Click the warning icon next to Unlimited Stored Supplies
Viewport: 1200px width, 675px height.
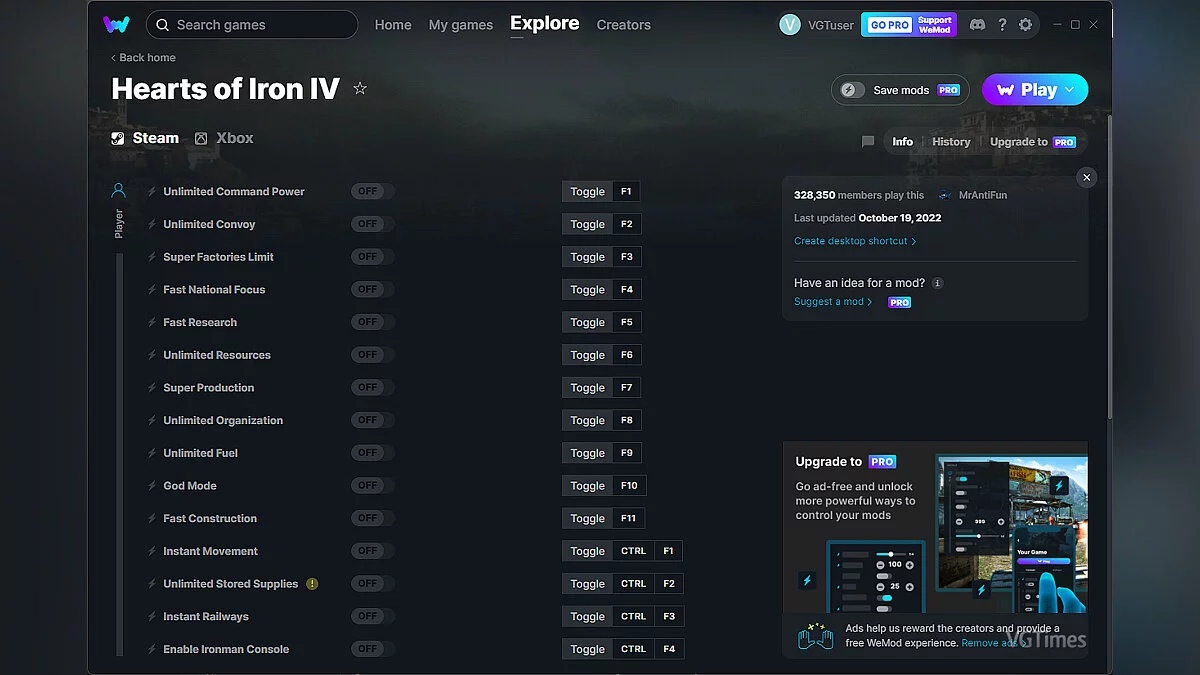(x=312, y=584)
